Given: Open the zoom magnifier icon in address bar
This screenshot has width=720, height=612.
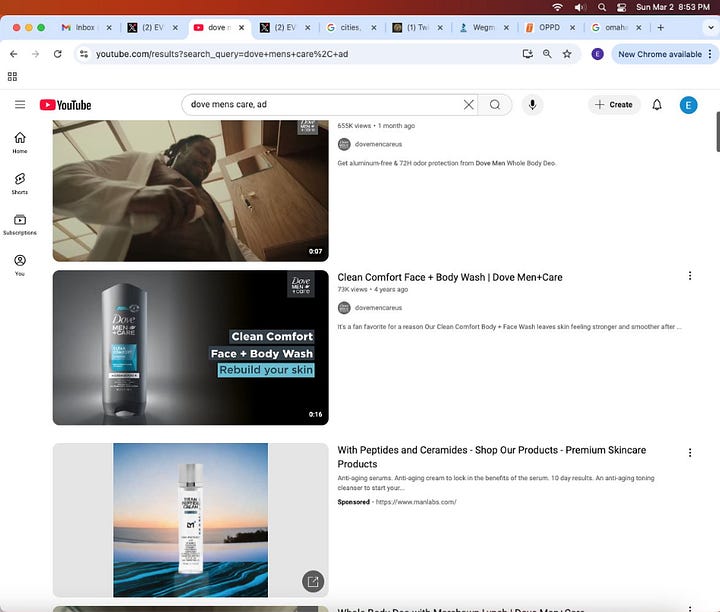Looking at the screenshot, I should (547, 54).
